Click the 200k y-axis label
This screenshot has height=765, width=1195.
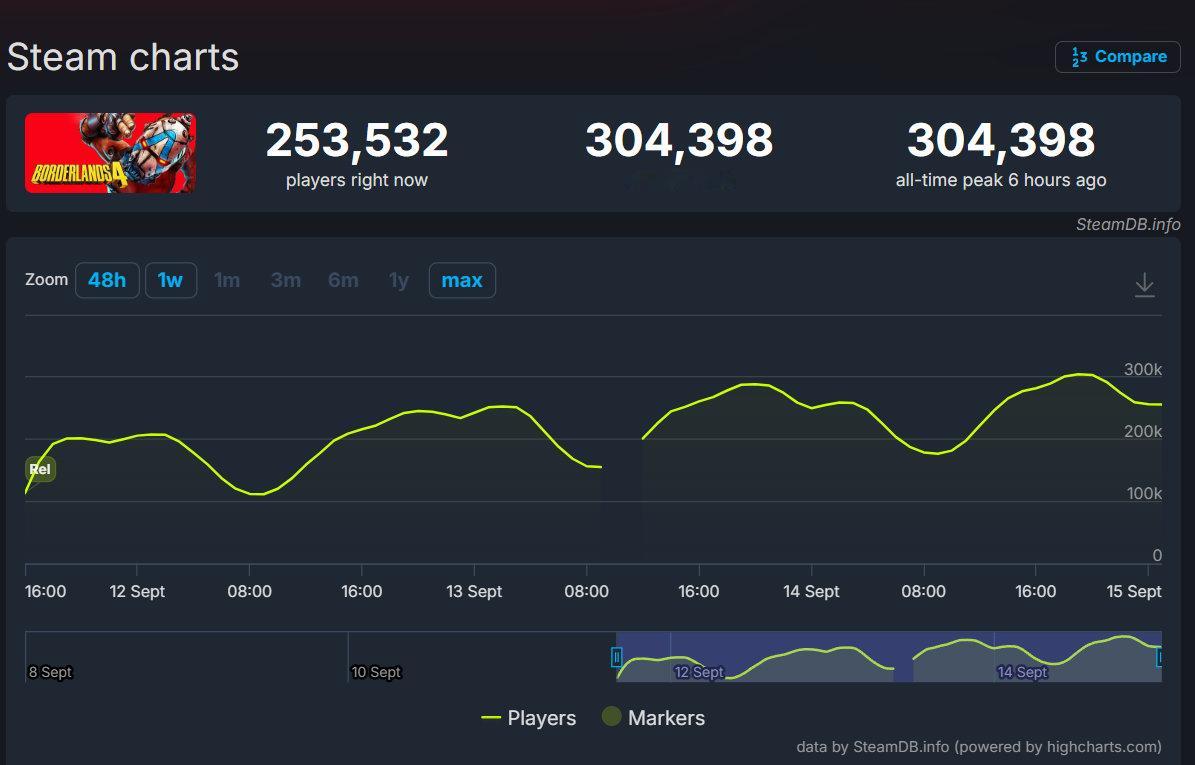1142,431
